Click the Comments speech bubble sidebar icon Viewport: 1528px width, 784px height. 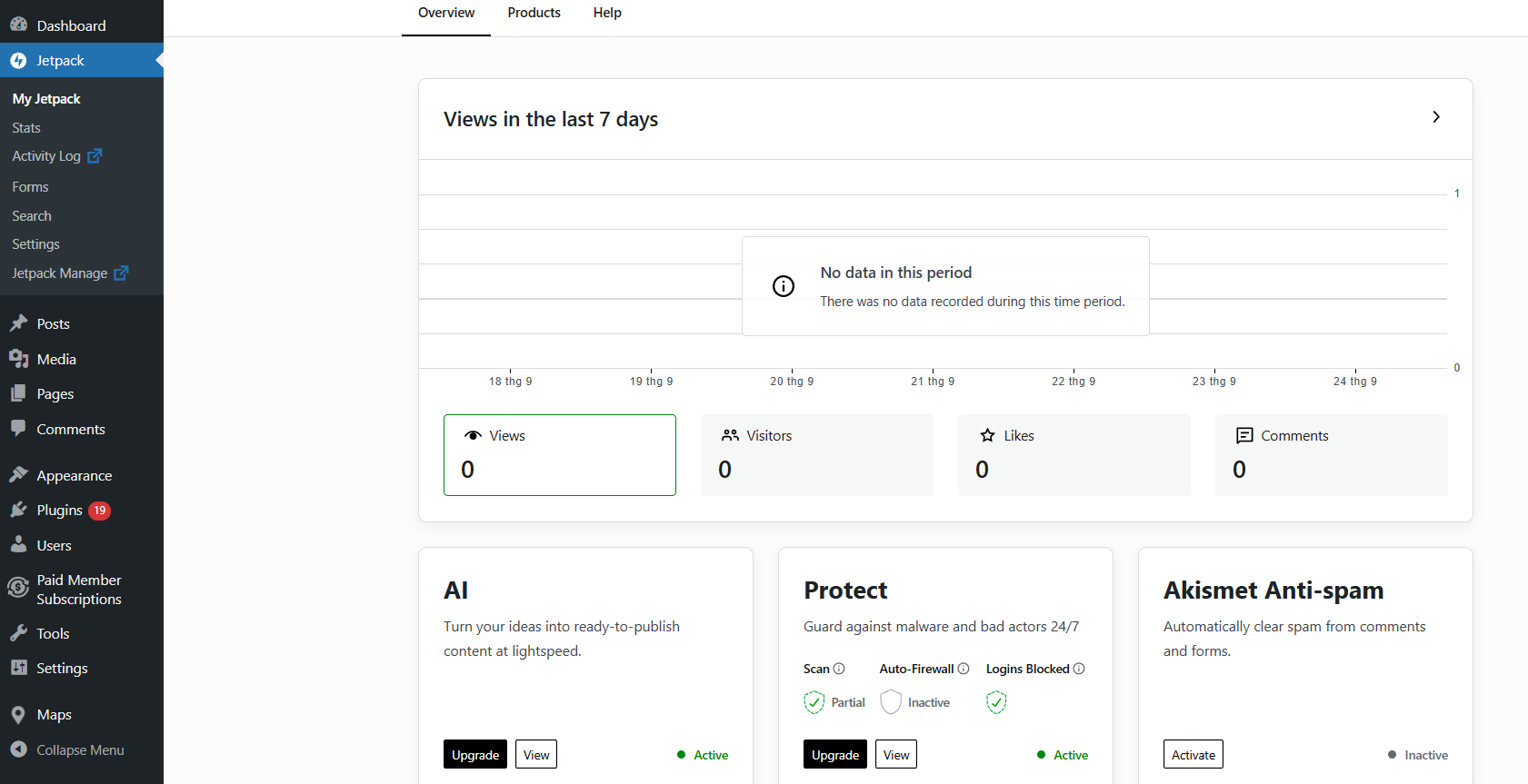point(18,429)
